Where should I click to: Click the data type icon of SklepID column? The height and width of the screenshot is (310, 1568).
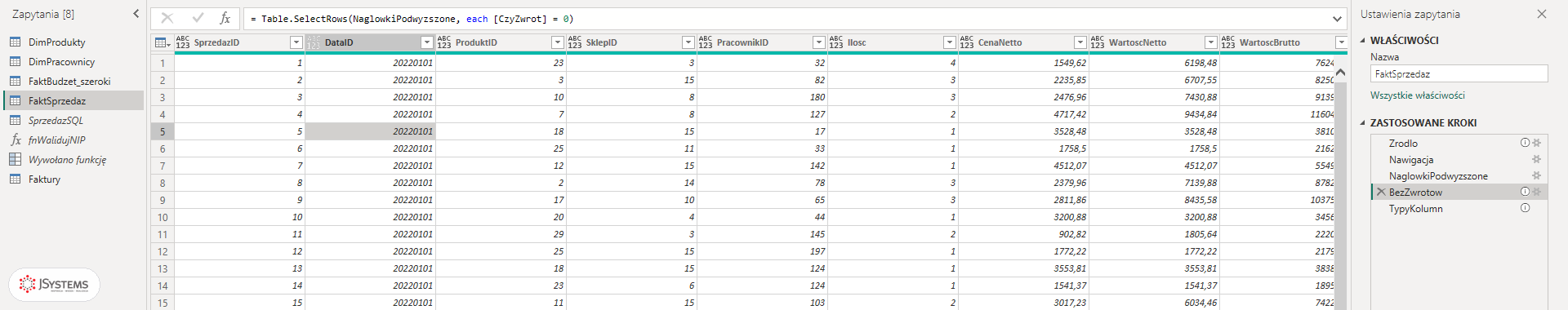(x=575, y=42)
